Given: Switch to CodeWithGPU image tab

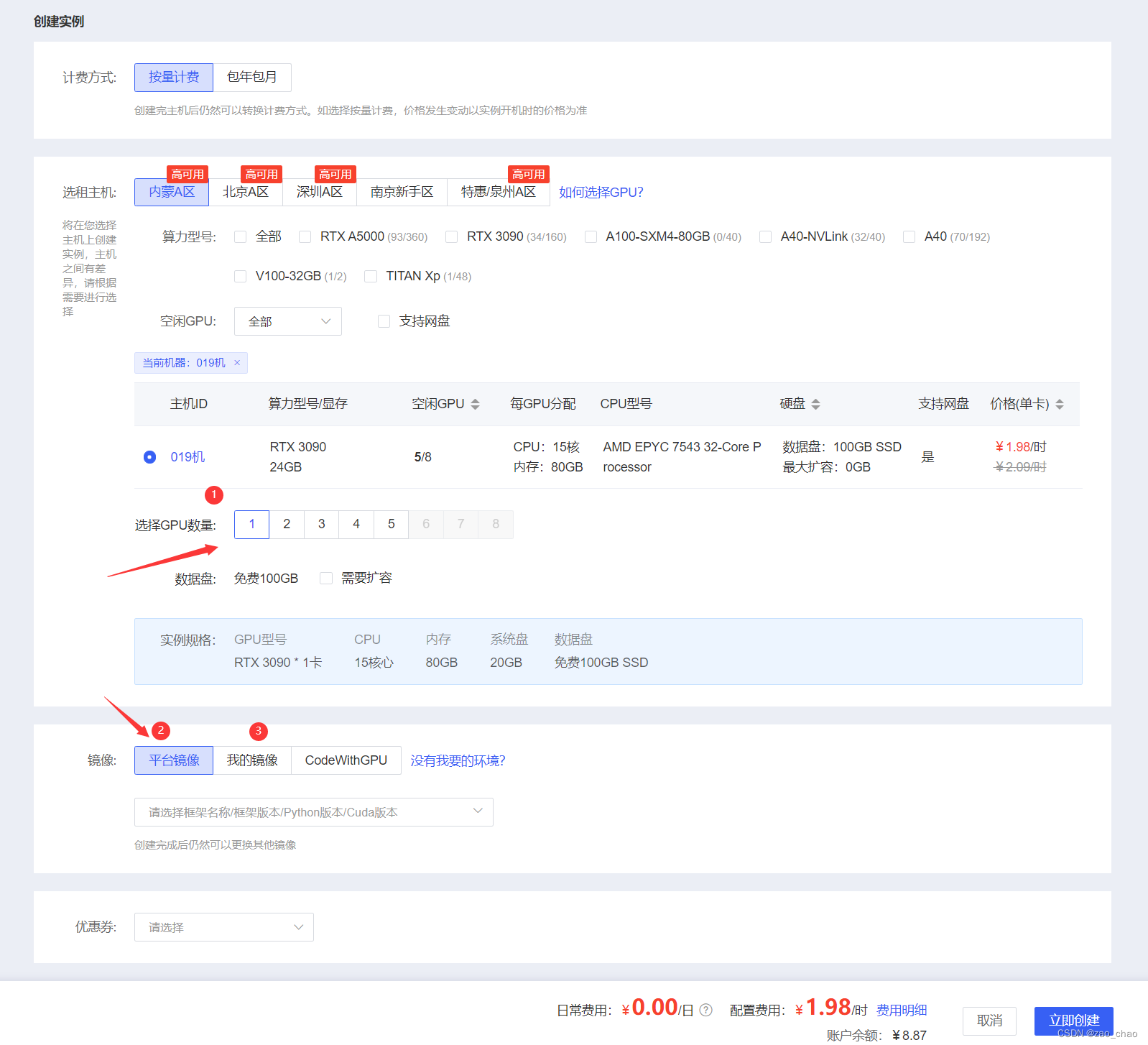Looking at the screenshot, I should click(346, 760).
